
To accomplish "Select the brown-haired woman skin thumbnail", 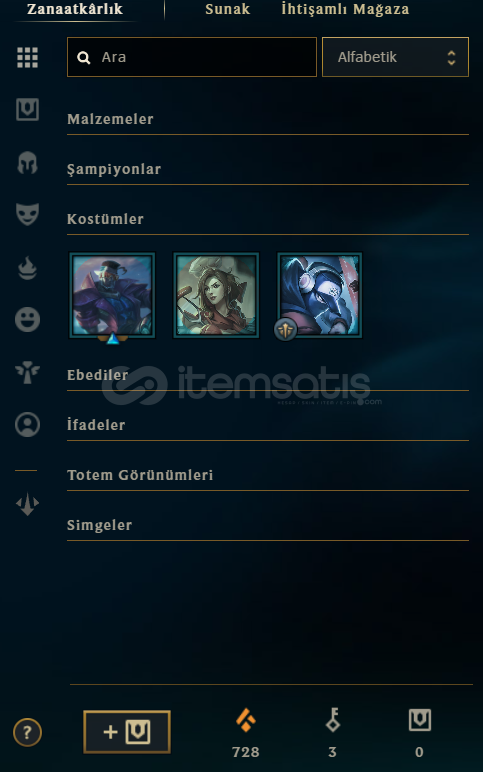I will 216,295.
